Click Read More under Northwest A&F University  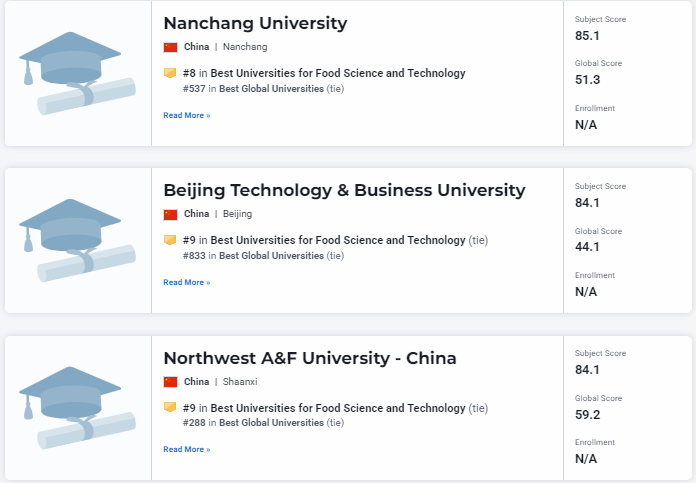[x=187, y=450]
